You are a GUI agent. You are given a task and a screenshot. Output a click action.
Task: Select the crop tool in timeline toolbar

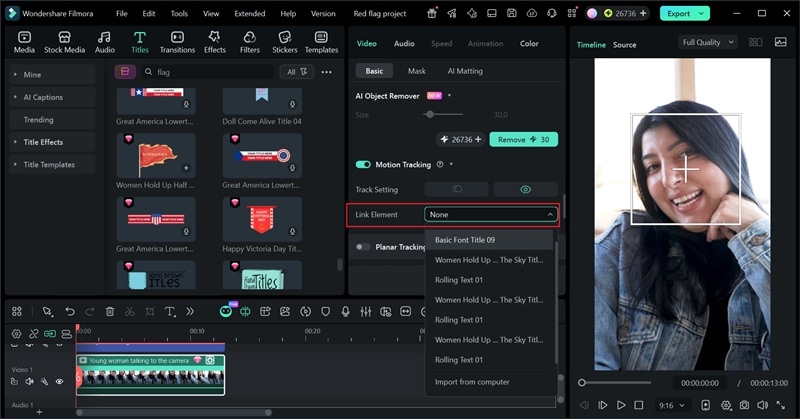click(149, 311)
